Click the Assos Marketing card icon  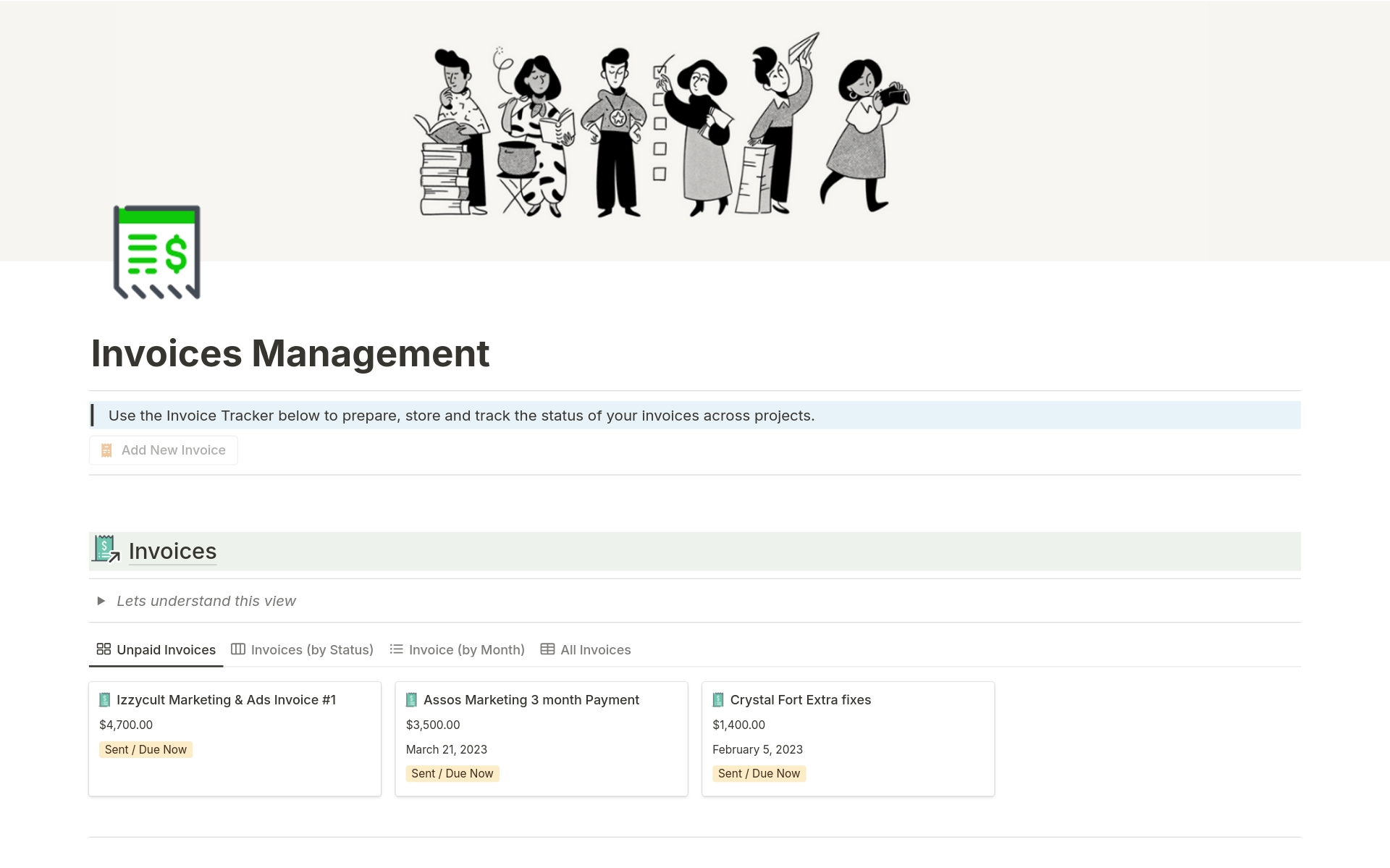(411, 699)
